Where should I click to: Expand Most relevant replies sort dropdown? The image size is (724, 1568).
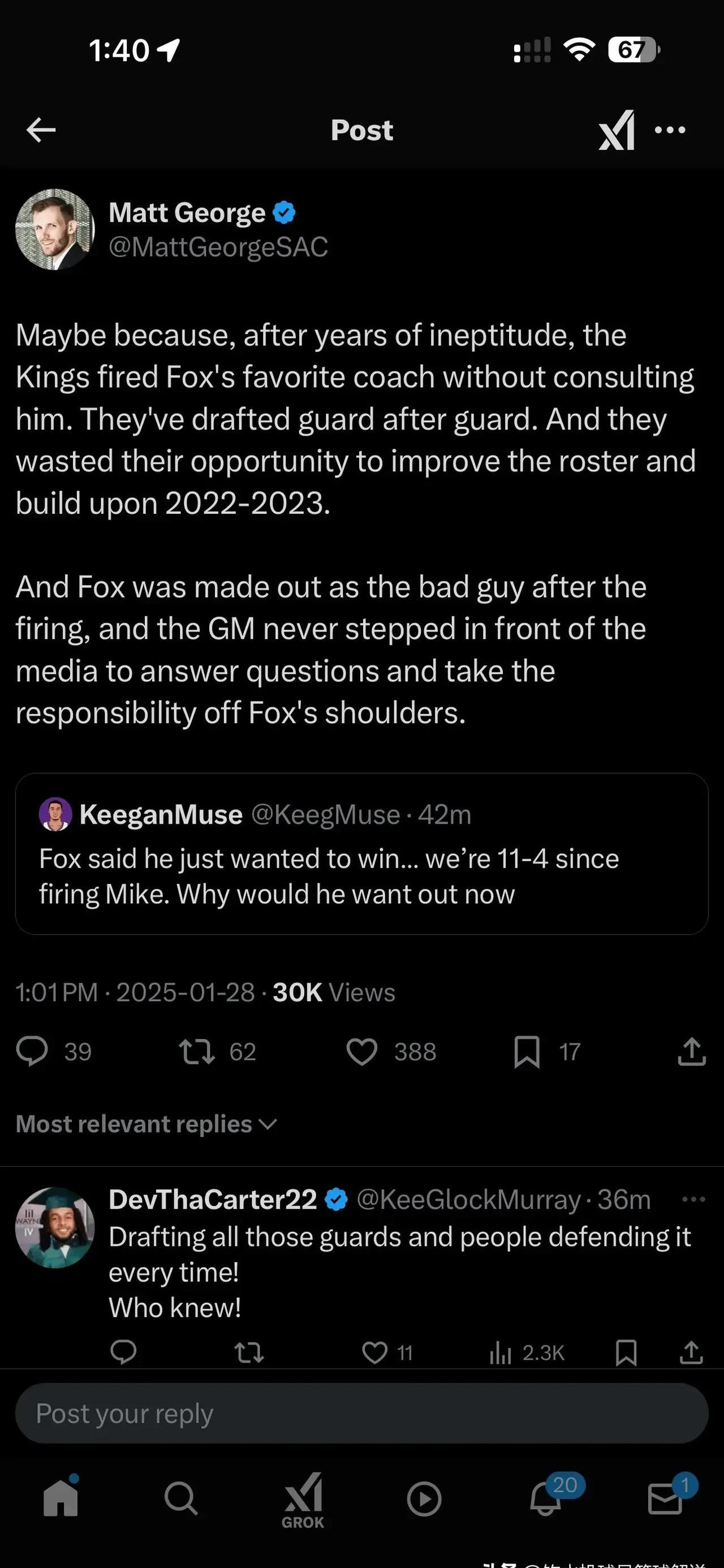tap(146, 1124)
